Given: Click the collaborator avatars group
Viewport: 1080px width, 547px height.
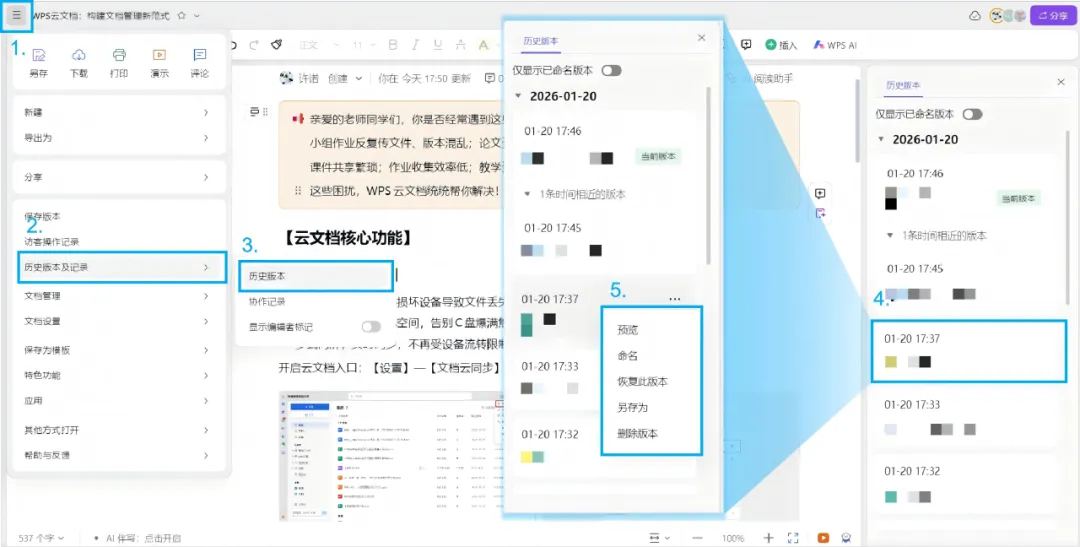Looking at the screenshot, I should 1008,15.
